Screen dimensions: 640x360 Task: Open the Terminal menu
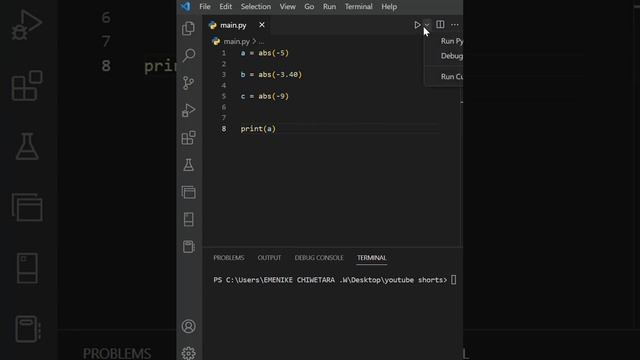point(358,7)
